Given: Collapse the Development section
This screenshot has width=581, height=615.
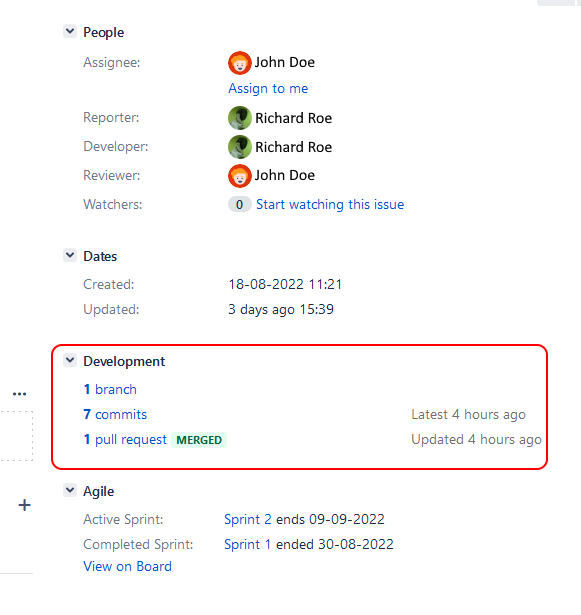Looking at the screenshot, I should click(70, 360).
